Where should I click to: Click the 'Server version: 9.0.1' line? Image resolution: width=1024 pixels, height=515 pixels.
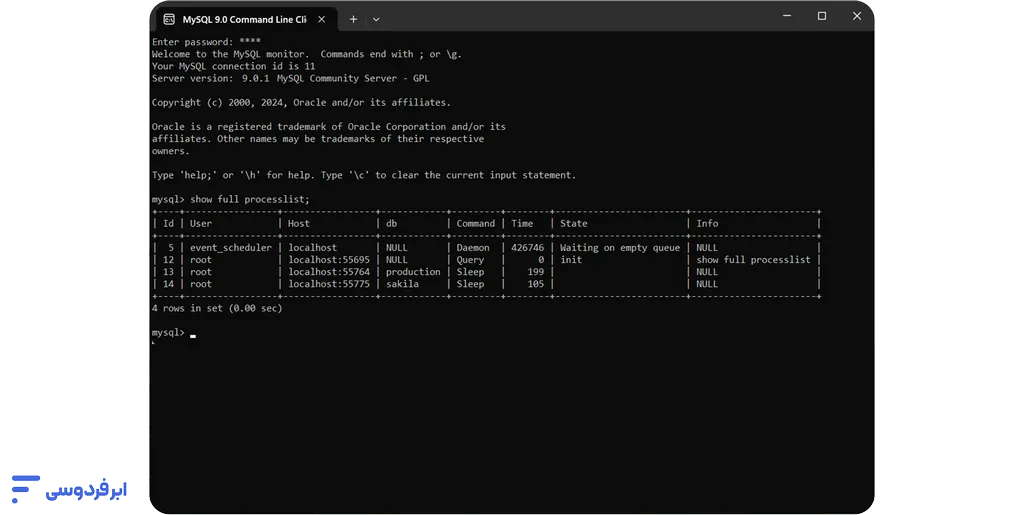(291, 78)
